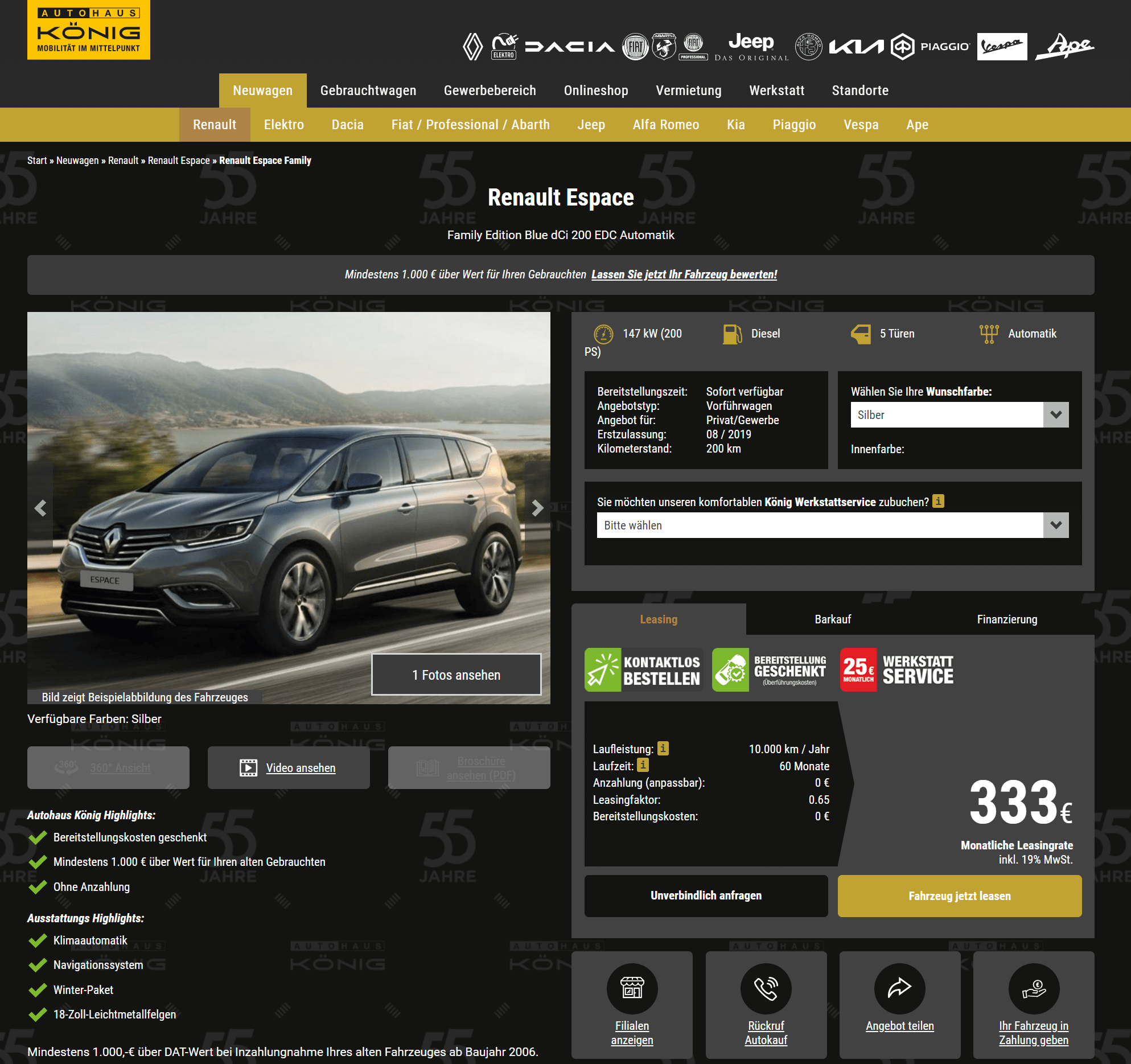Screen dimensions: 1131x1064
Task: Open the Dacia brand logo
Action: (570, 47)
